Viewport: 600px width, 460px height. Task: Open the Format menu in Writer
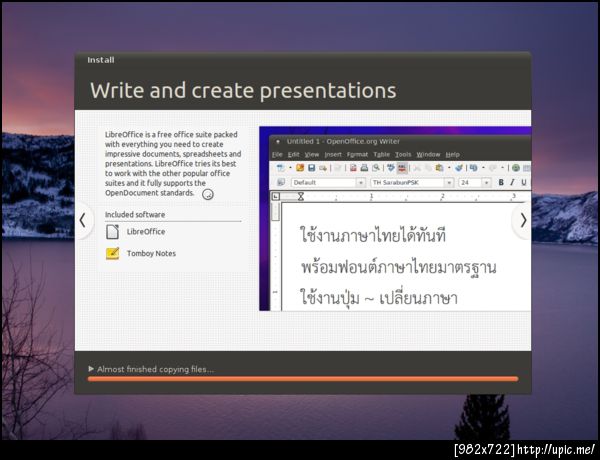tap(357, 155)
